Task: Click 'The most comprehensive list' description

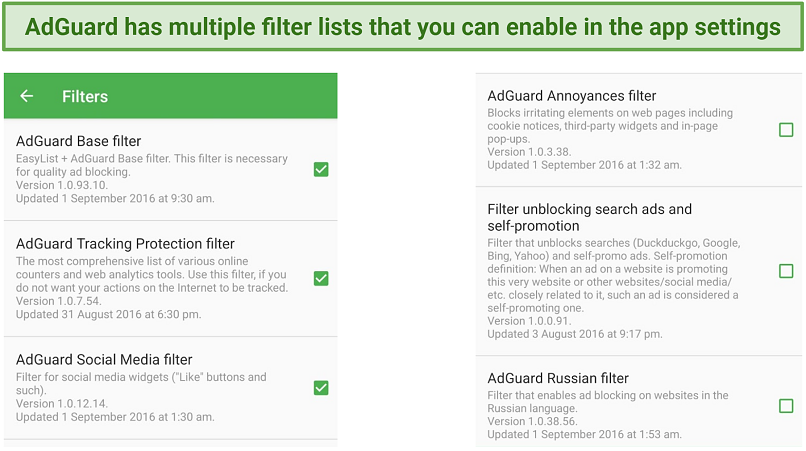Action: (x=152, y=275)
